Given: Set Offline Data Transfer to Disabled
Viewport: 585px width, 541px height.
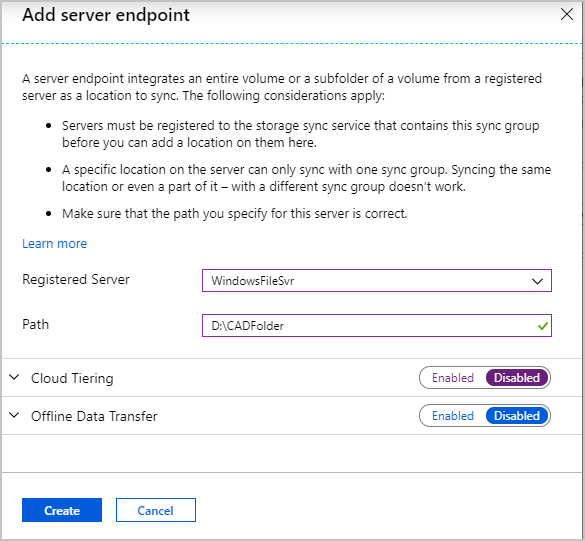Looking at the screenshot, I should tap(517, 416).
